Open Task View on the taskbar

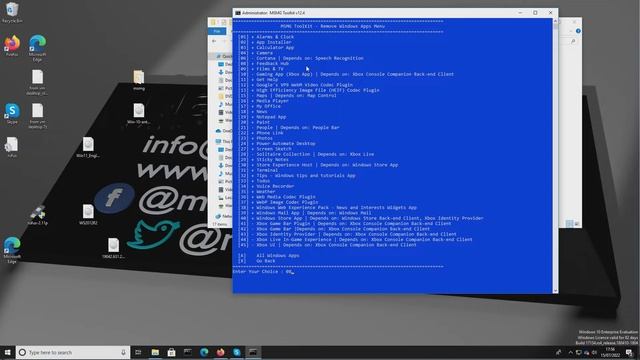138,352
